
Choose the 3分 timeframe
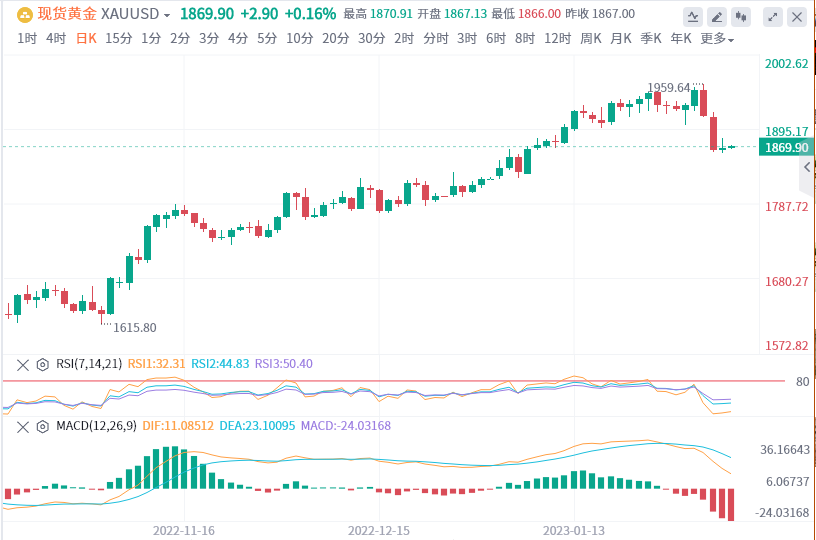click(x=209, y=38)
